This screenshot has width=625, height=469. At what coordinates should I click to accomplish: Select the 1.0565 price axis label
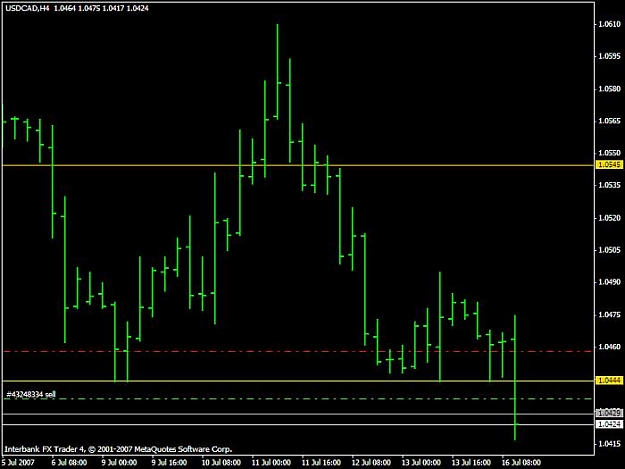point(609,121)
